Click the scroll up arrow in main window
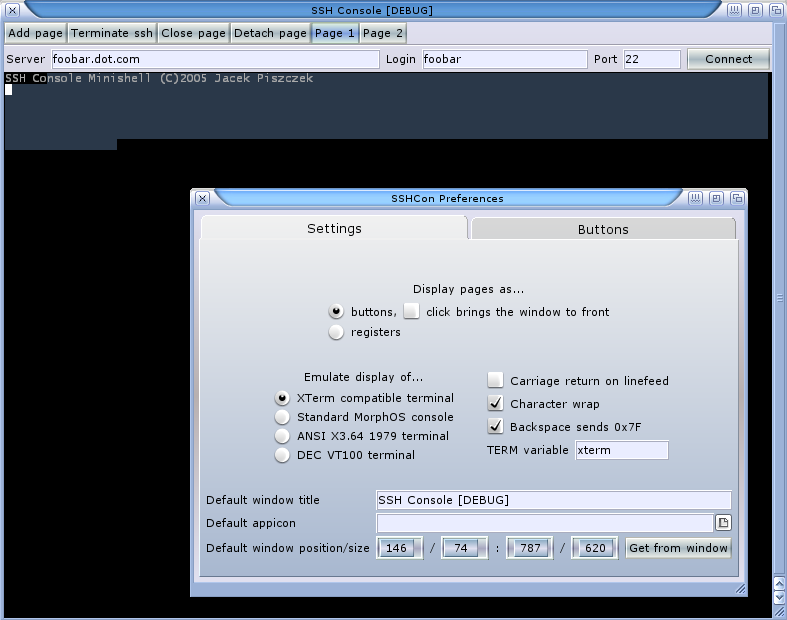Viewport: 787px width, 620px height. tap(779, 582)
